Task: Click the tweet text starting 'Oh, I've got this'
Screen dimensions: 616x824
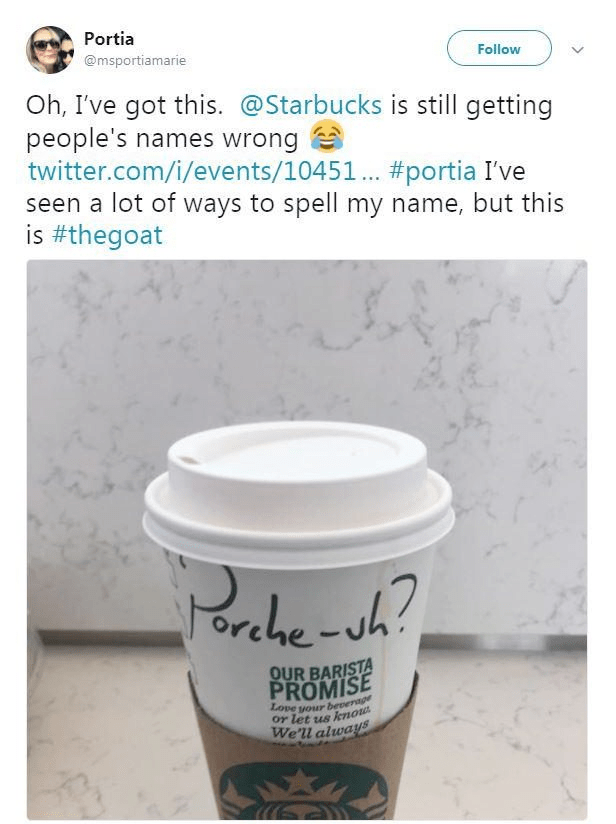Action: [x=294, y=170]
